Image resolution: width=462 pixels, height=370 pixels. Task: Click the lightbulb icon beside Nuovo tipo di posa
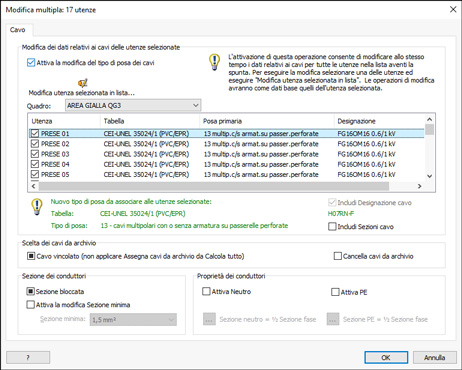click(x=37, y=207)
